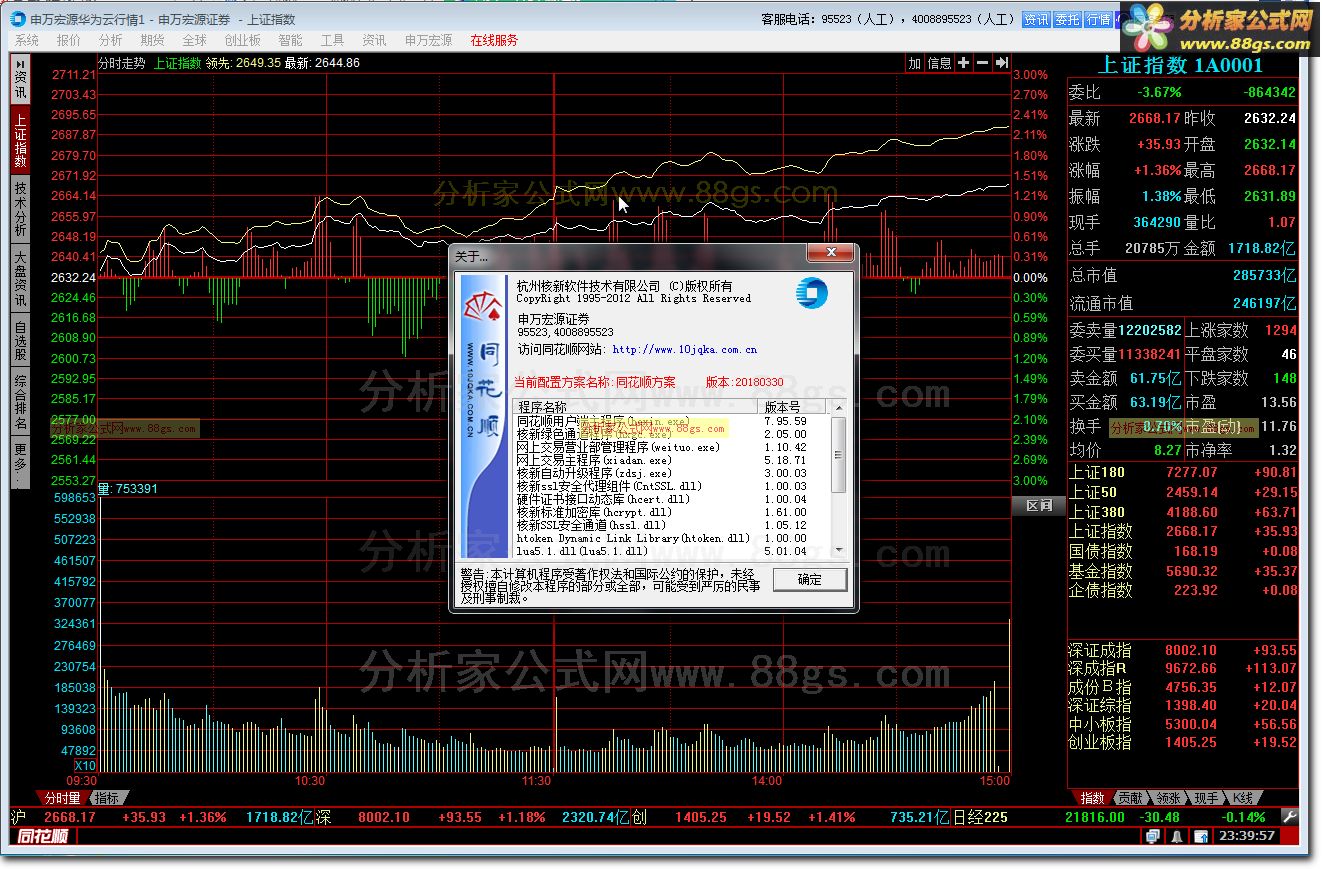The width and height of the screenshot is (1322, 869).
Task: Open the 智能 menu
Action: tap(291, 40)
